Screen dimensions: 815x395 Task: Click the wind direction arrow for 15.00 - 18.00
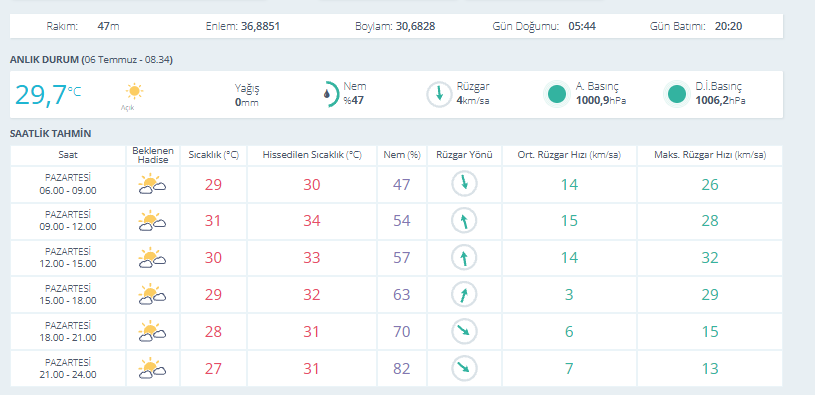(464, 295)
